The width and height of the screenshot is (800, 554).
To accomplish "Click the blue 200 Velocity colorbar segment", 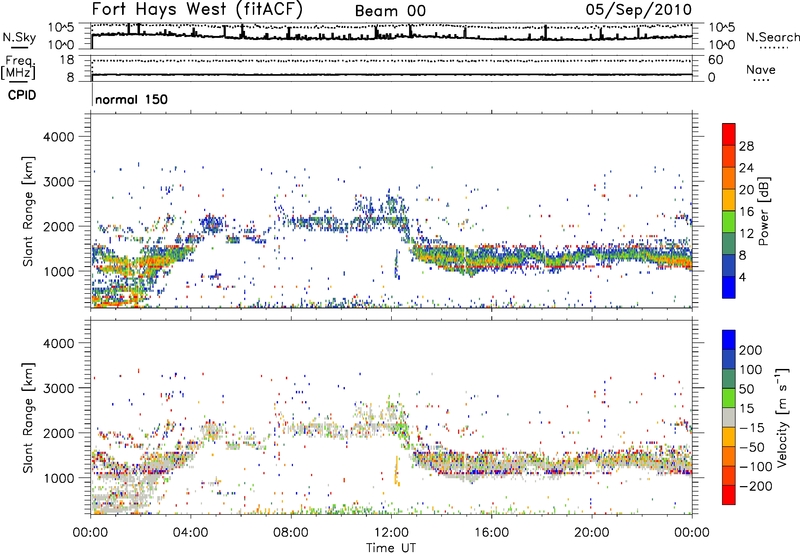I will coord(729,340).
